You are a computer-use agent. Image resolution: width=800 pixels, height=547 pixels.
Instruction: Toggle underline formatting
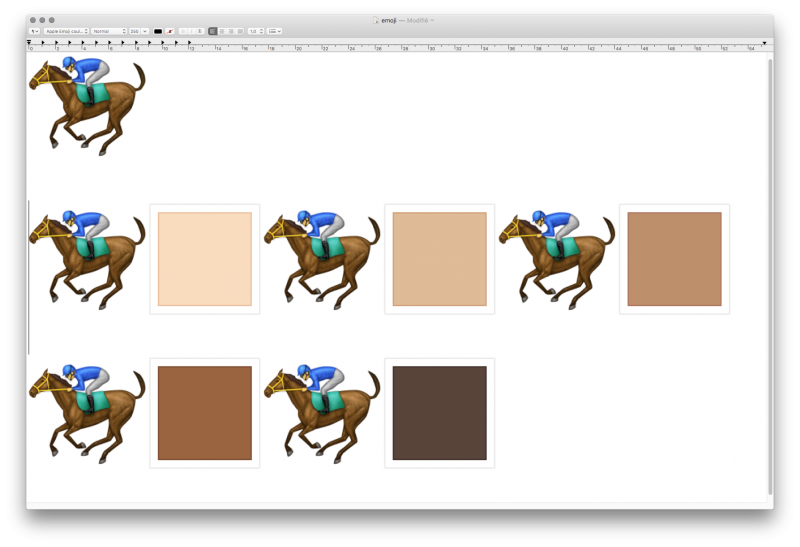200,31
